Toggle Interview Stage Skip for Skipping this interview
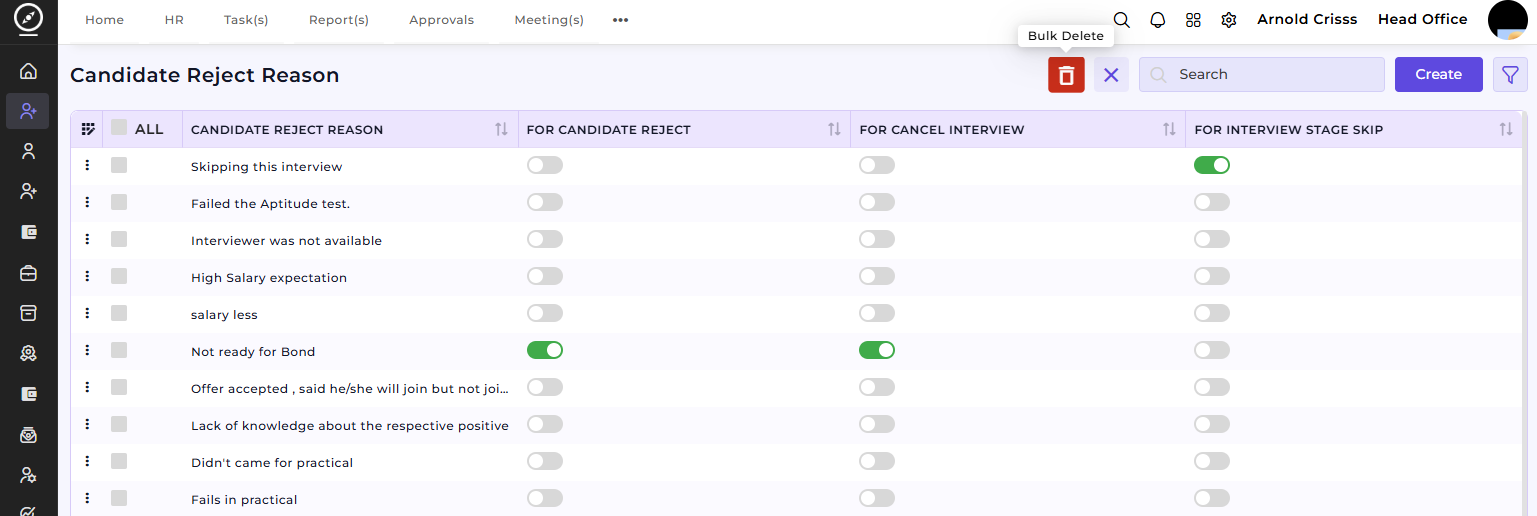The image size is (1537, 516). tap(1211, 165)
